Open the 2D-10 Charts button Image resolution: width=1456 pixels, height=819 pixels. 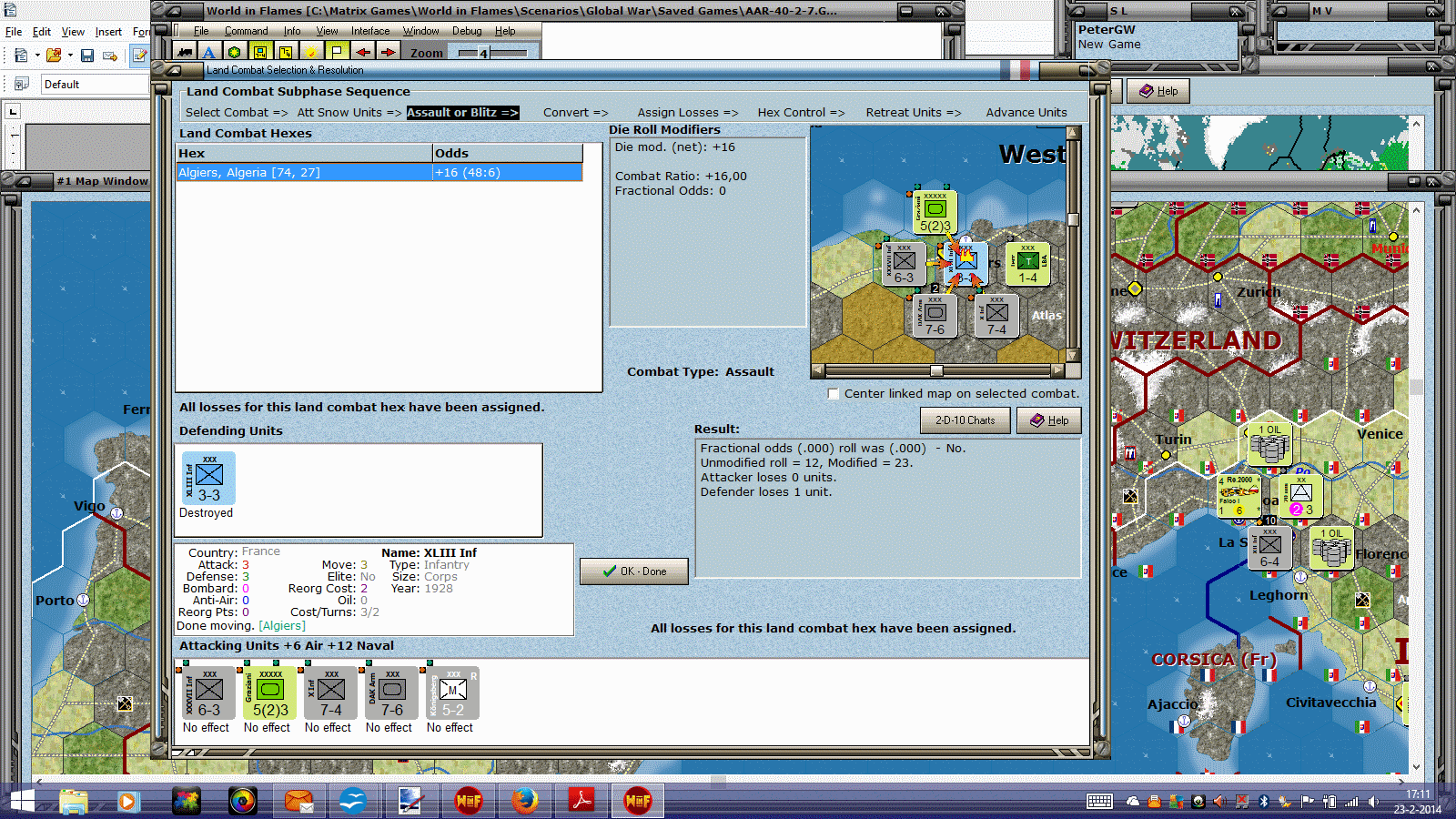click(x=966, y=420)
